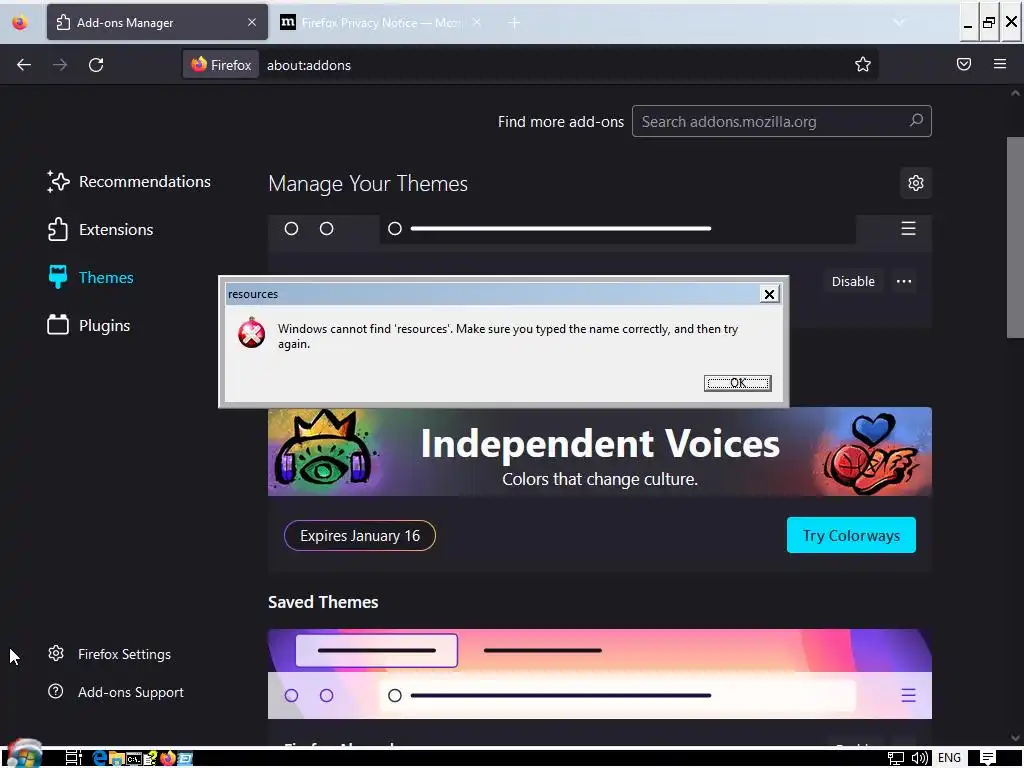Reload the current page
1024x768 pixels.
[x=96, y=65]
